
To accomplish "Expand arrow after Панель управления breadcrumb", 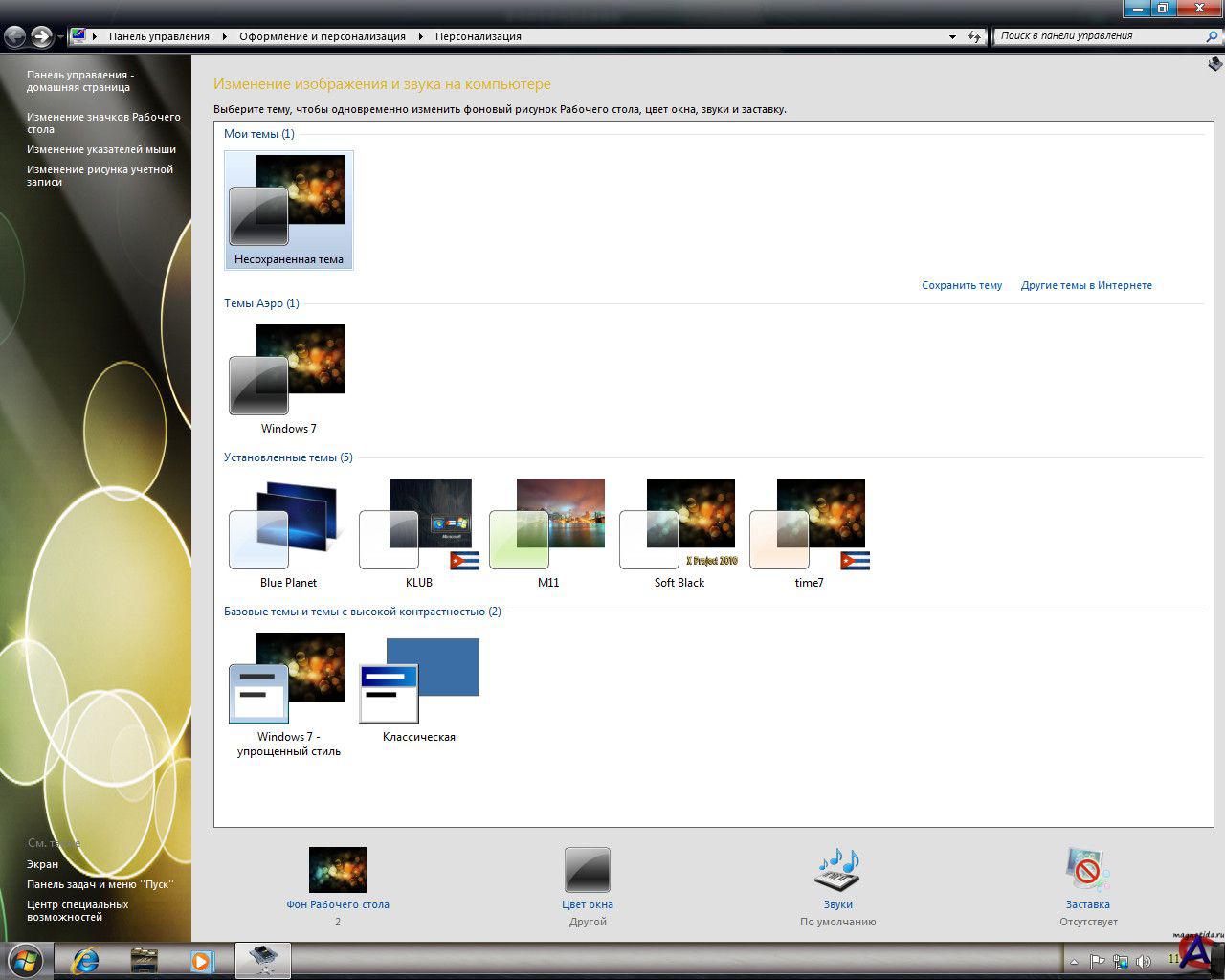I will (x=225, y=36).
